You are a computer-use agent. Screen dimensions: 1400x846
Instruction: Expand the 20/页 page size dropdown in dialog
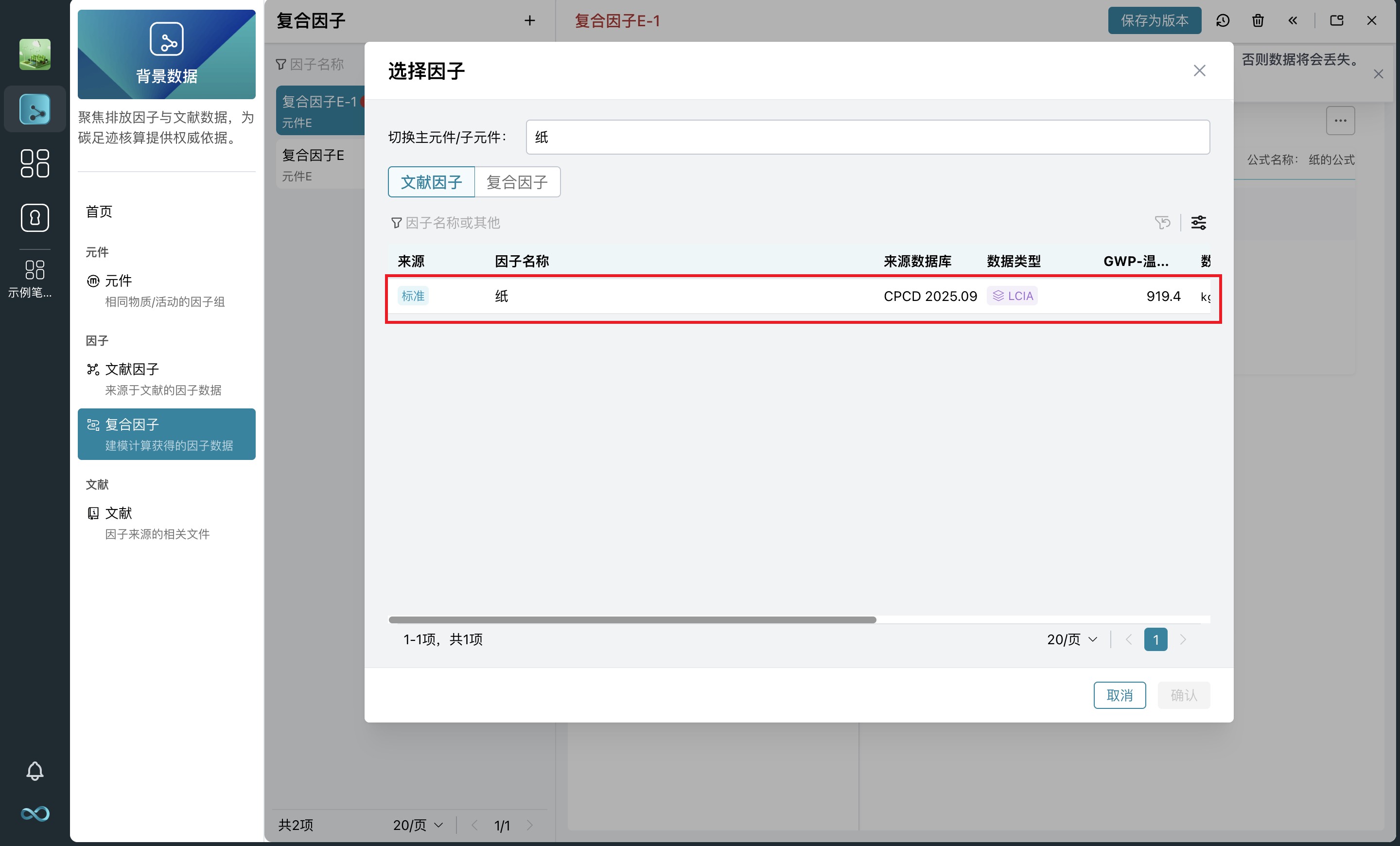point(1071,640)
